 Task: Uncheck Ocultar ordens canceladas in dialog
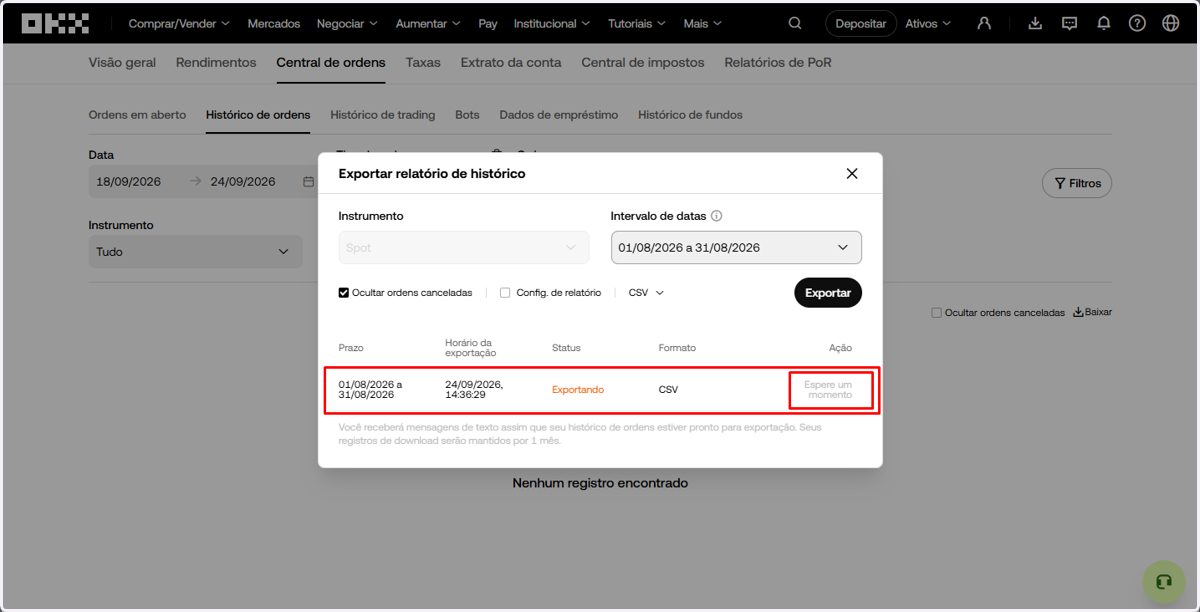(344, 293)
